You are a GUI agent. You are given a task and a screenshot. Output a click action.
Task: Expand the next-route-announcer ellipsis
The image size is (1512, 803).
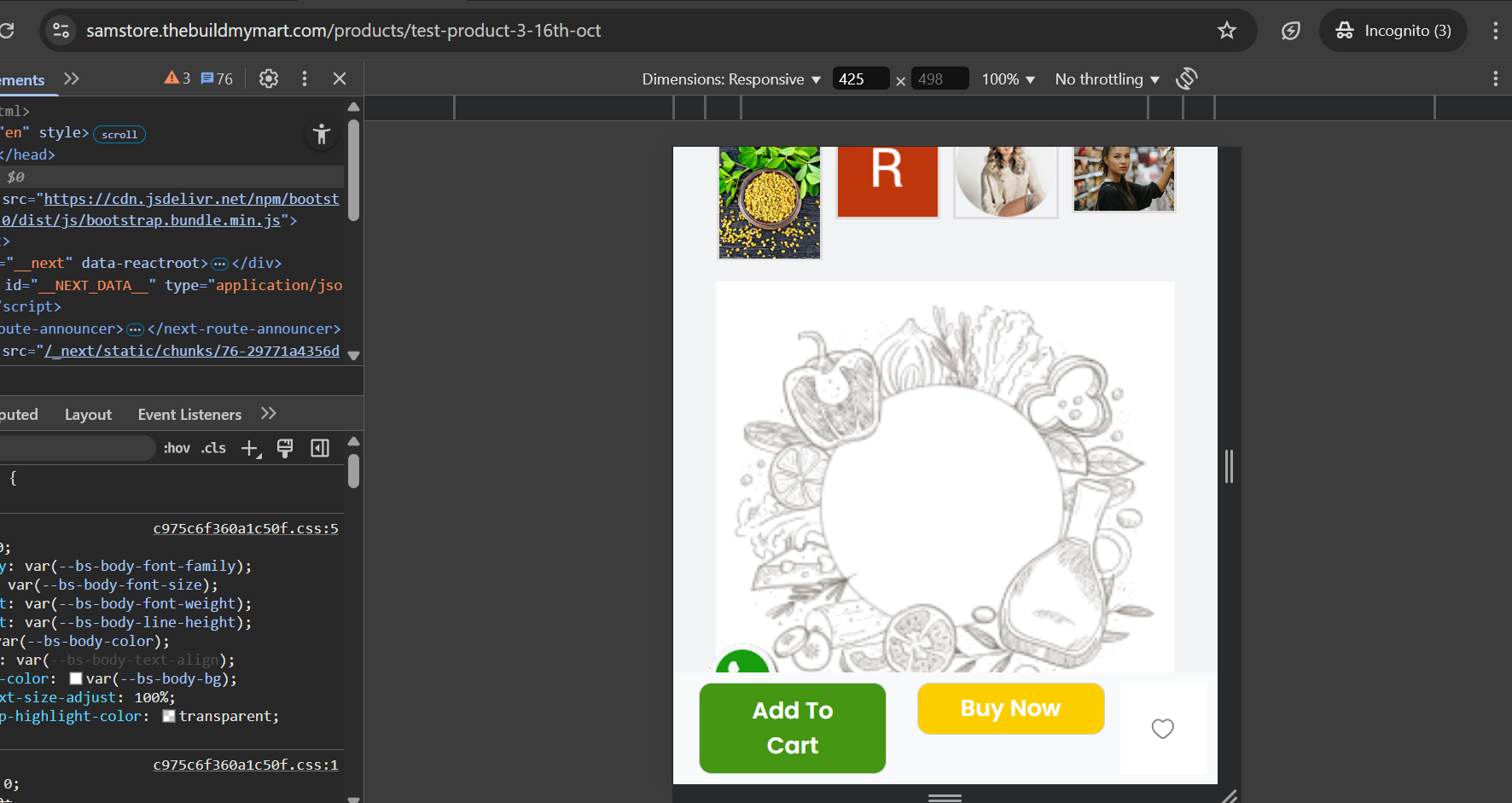[135, 329]
